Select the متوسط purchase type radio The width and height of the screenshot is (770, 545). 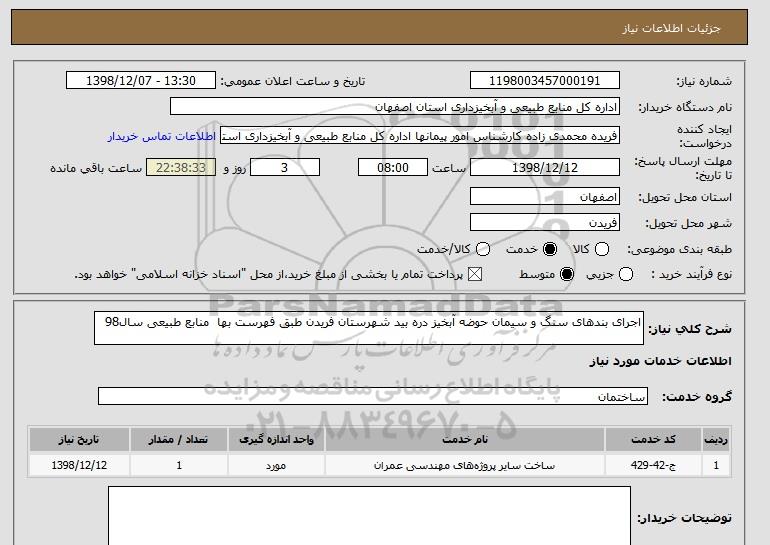point(567,274)
